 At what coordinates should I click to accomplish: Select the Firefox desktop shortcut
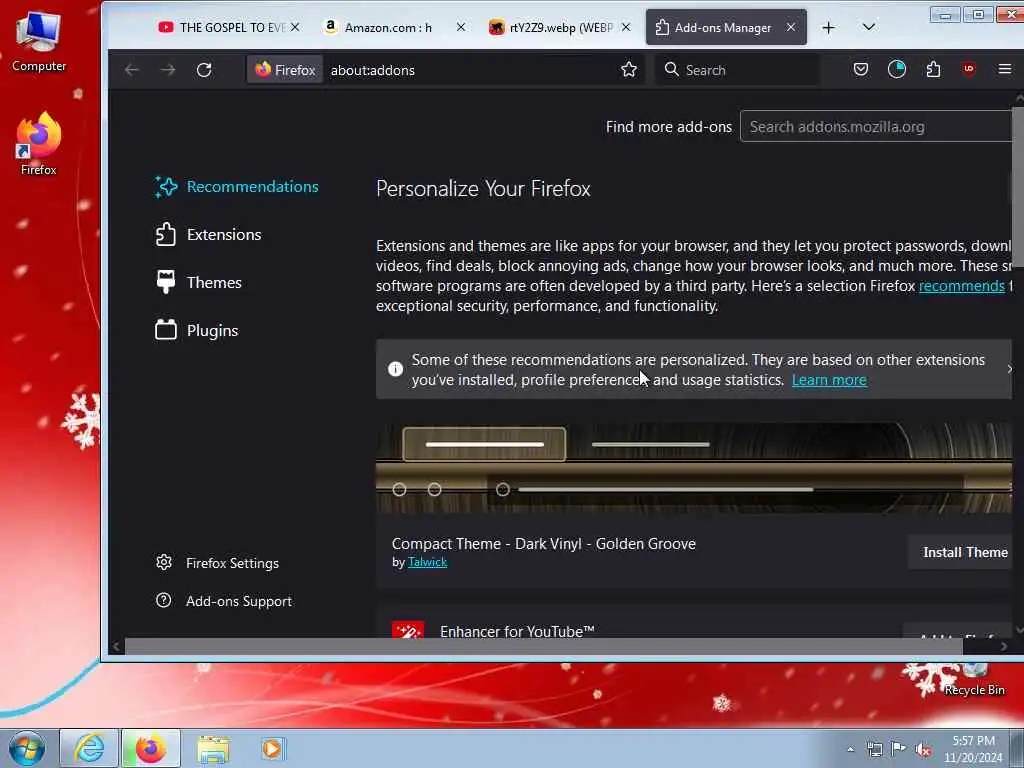coord(39,144)
